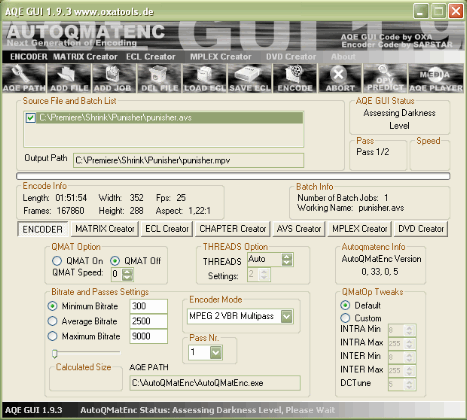The width and height of the screenshot is (467, 420).
Task: Click the ADD JOB toolbar icon
Action: point(114,79)
